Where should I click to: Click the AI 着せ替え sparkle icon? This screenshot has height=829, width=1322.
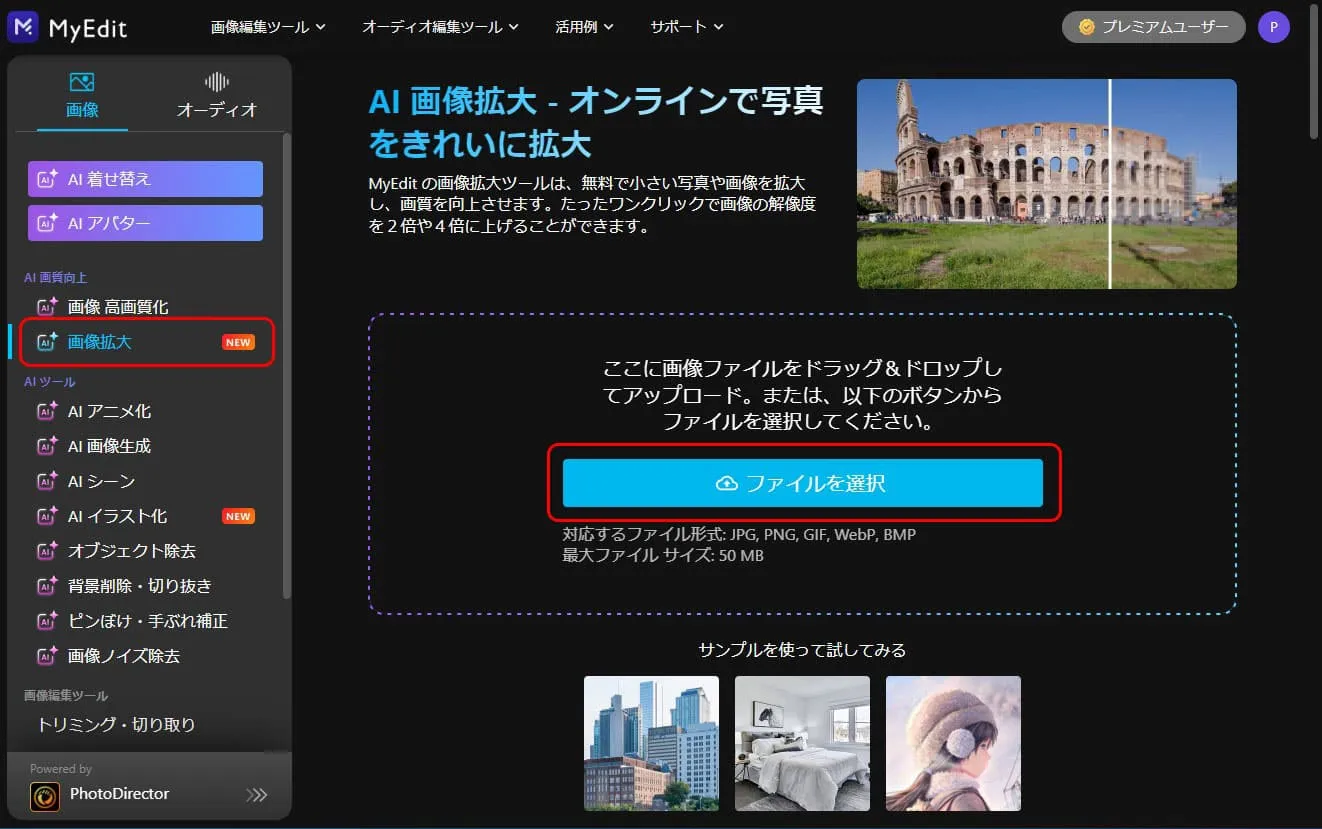[x=47, y=179]
